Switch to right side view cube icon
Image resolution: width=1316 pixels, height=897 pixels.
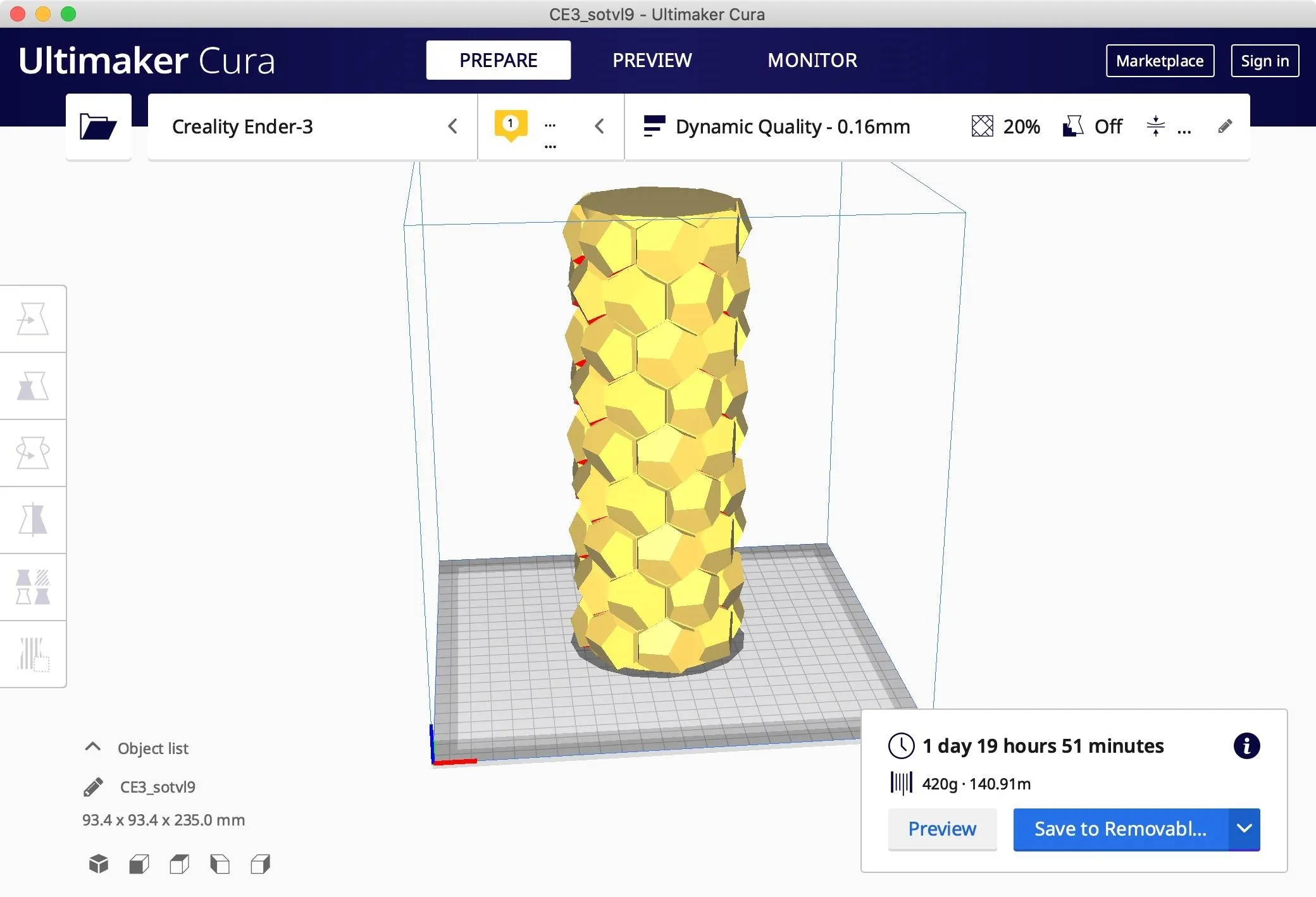(x=261, y=864)
